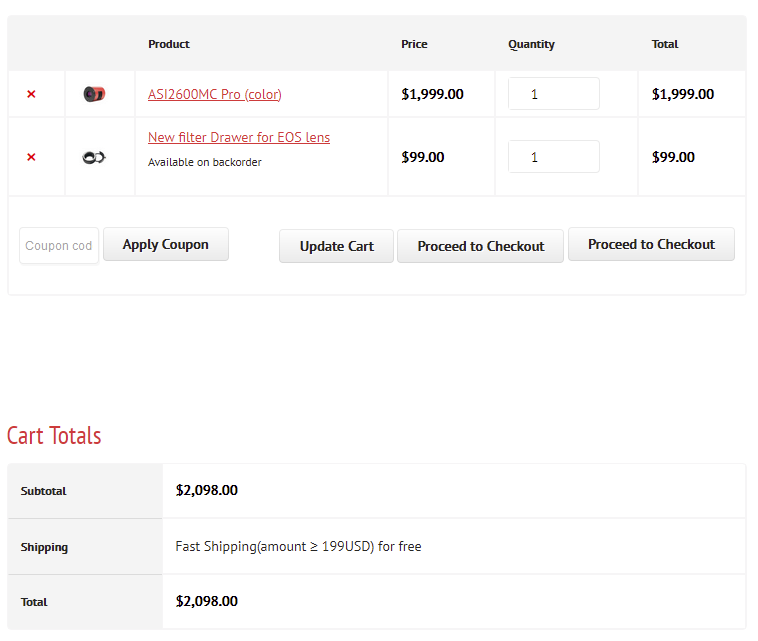Open the filter drawer product thumbnail

click(x=94, y=157)
